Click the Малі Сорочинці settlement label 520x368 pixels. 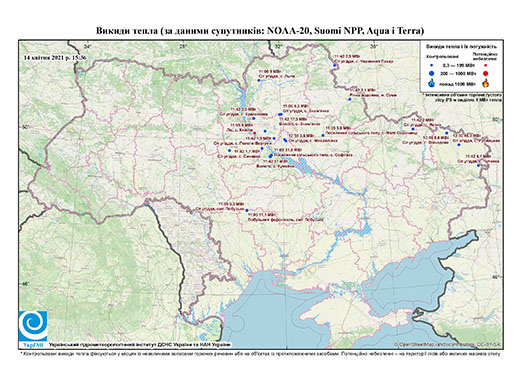(371, 133)
